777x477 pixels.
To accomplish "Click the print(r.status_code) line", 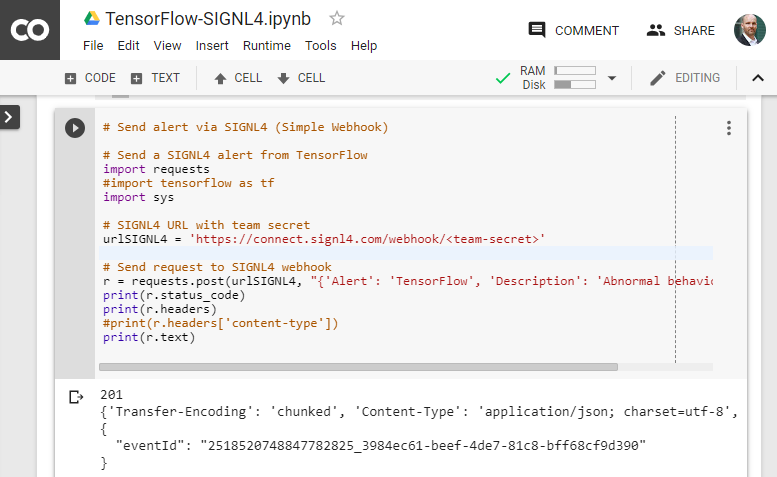I will tap(174, 295).
